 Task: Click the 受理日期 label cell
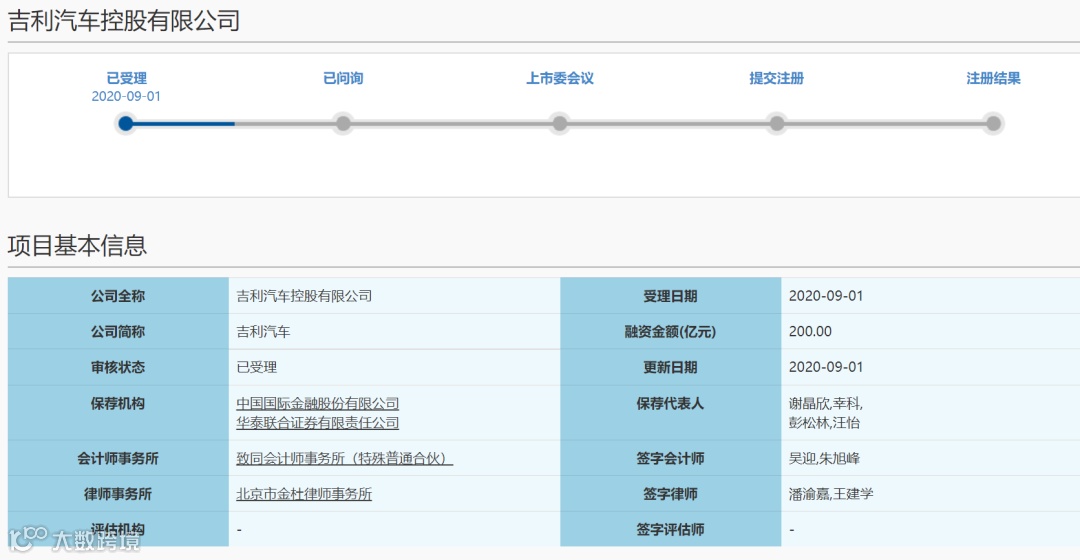pyautogui.click(x=670, y=296)
